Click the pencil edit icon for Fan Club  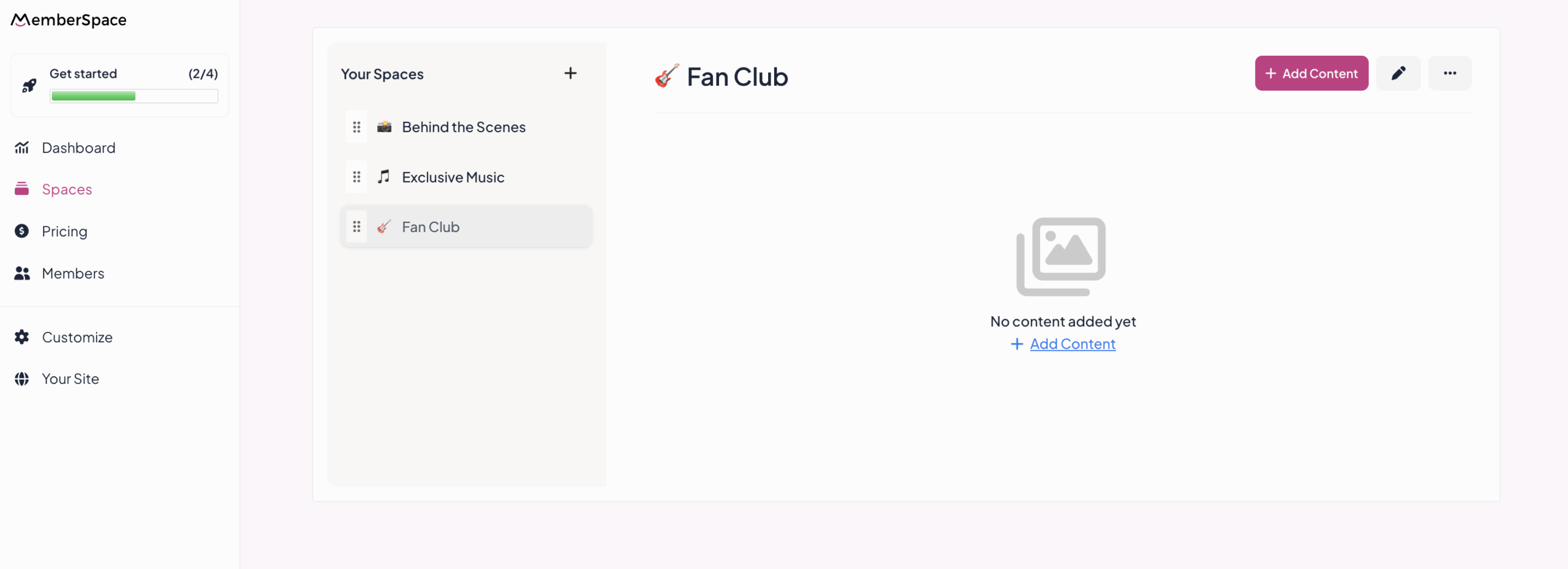(1398, 73)
